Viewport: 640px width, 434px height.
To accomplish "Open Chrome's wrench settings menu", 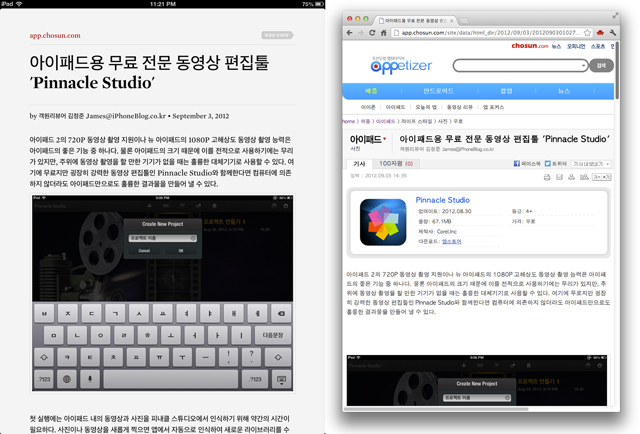I will pyautogui.click(x=612, y=33).
